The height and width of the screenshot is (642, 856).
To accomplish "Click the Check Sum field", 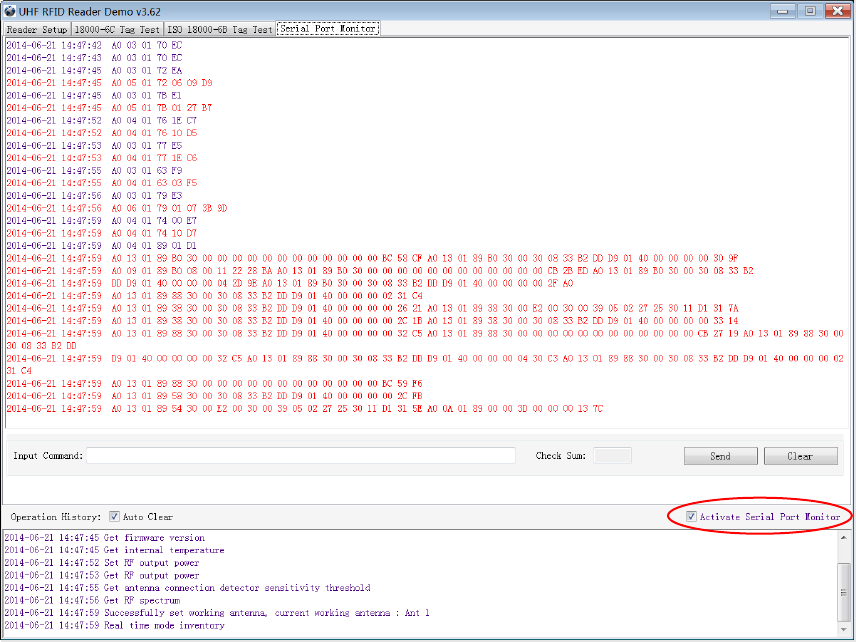I will coord(612,455).
